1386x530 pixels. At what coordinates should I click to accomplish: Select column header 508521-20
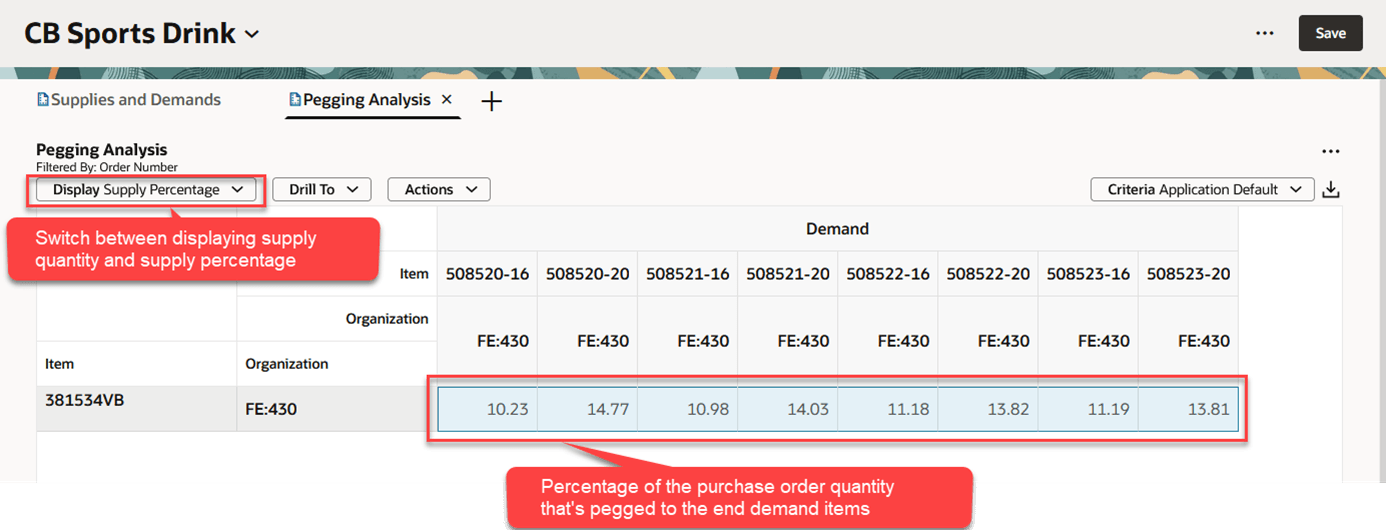(787, 273)
